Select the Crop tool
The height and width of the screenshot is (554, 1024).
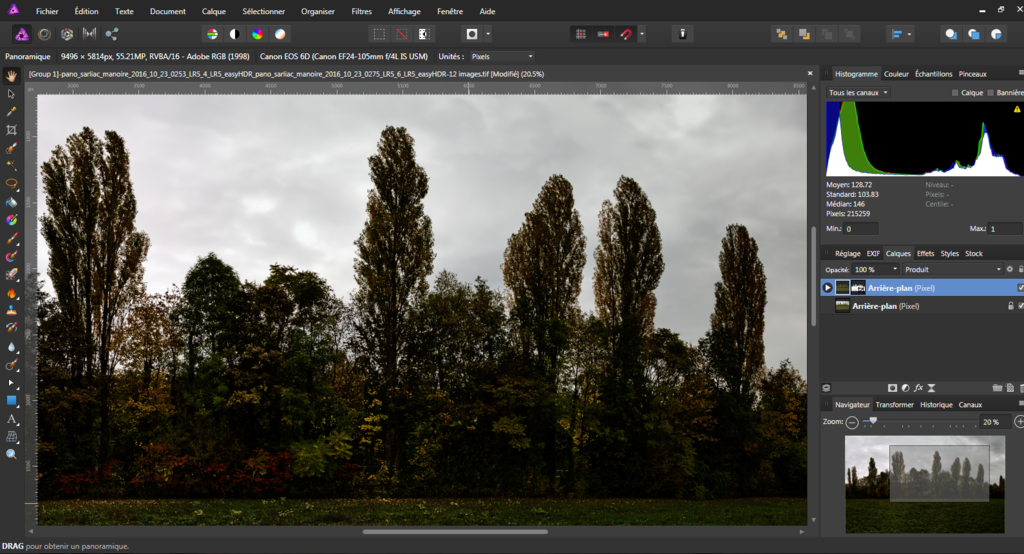[11, 130]
